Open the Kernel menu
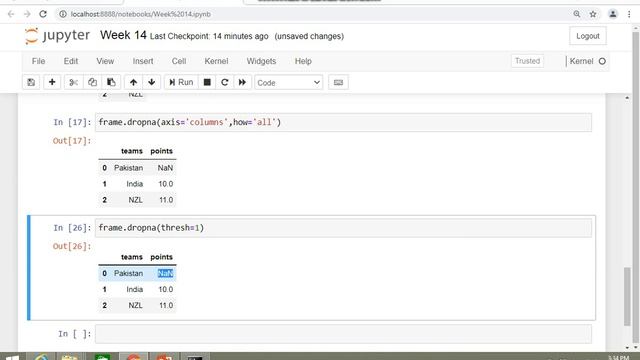640x360 pixels. [216, 61]
